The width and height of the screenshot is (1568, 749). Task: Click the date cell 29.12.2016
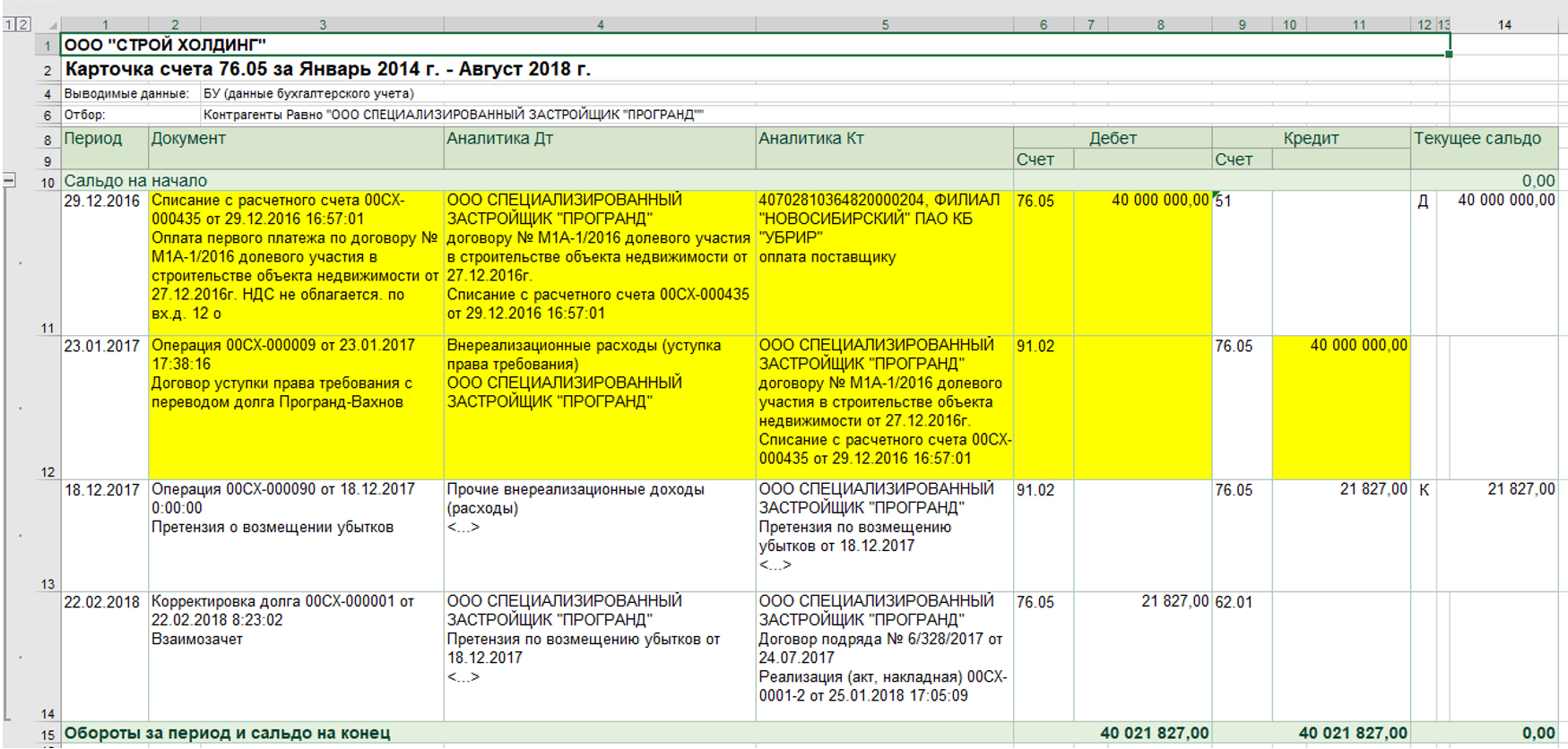pos(104,263)
